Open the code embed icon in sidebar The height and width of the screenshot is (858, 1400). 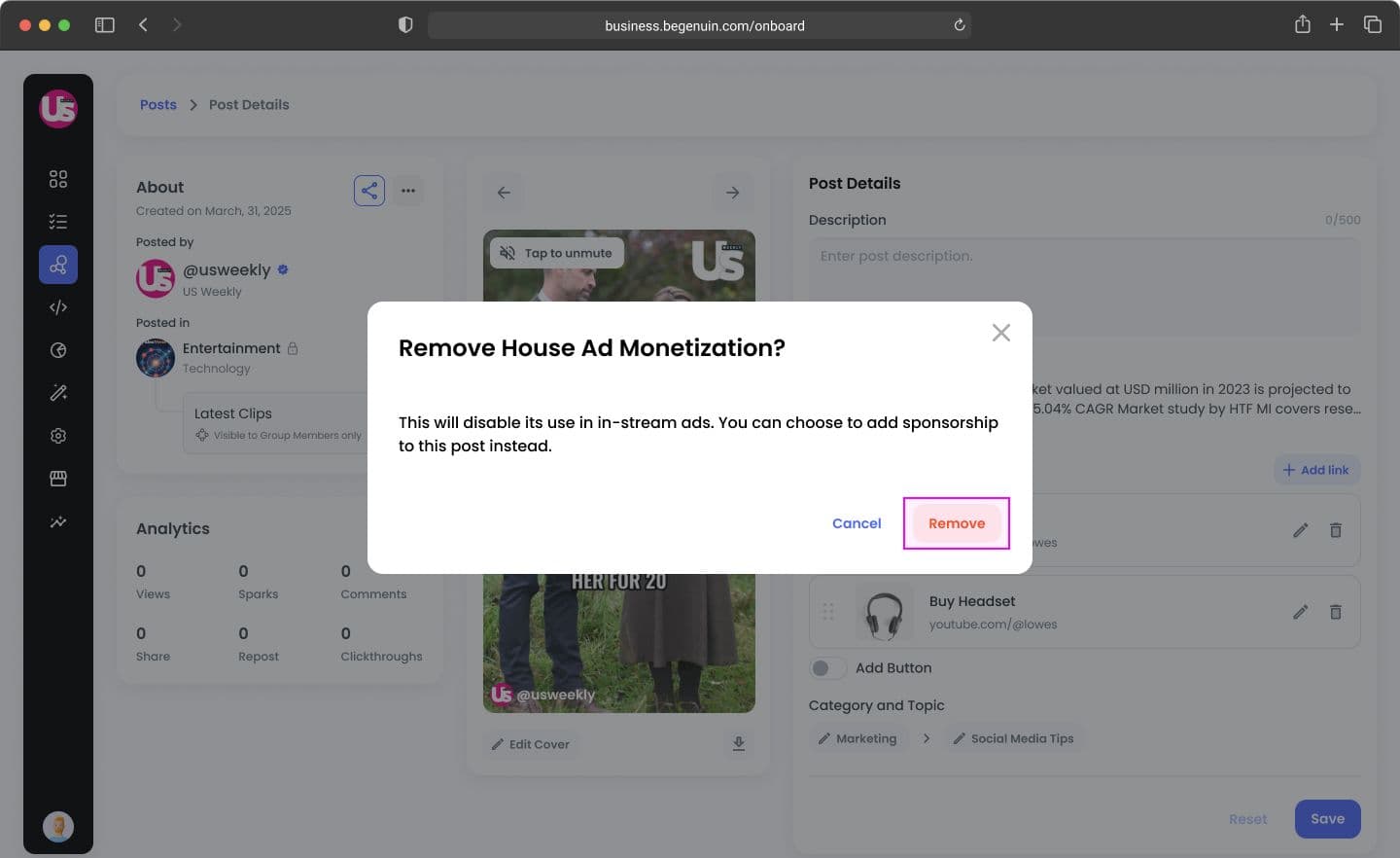[x=58, y=307]
